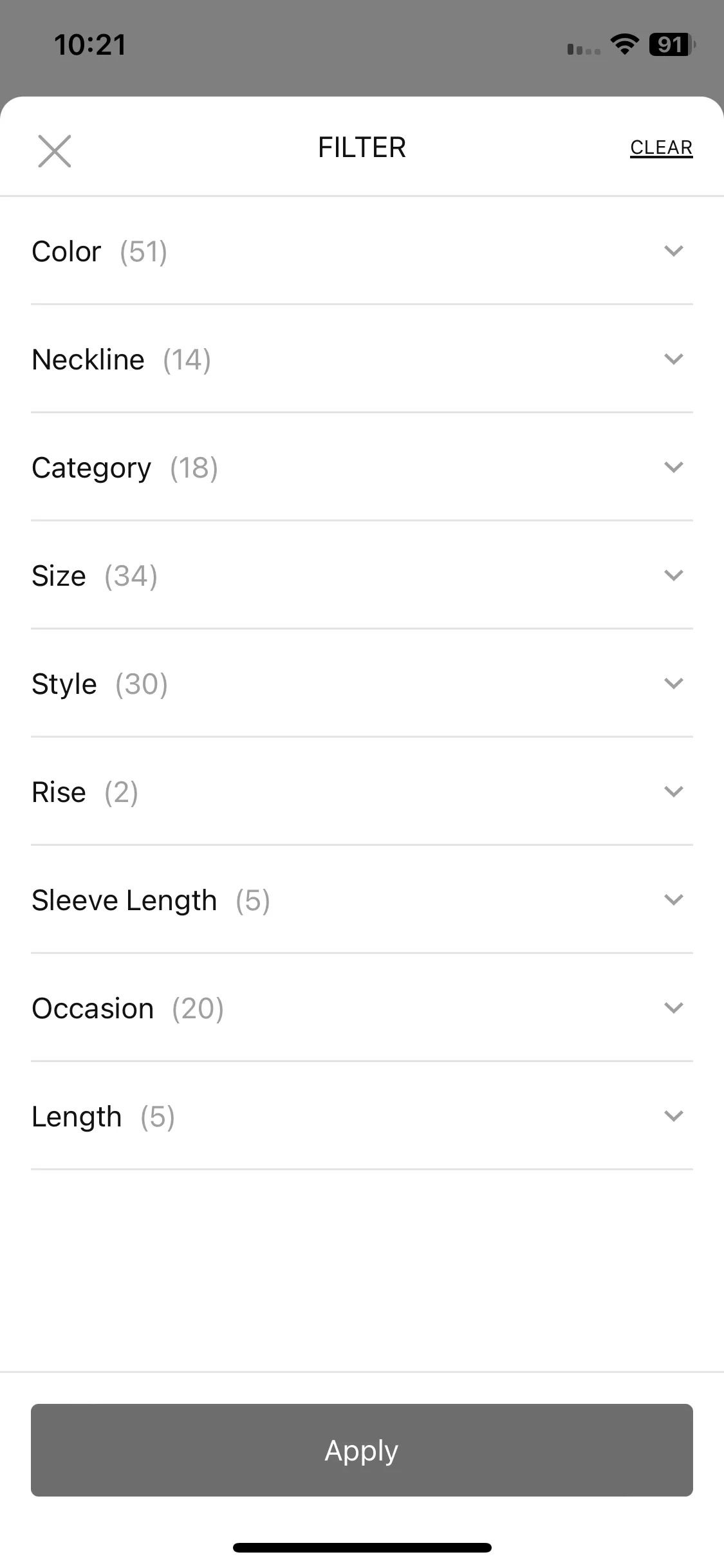
Task: Choose the Category filter label
Action: (x=91, y=469)
